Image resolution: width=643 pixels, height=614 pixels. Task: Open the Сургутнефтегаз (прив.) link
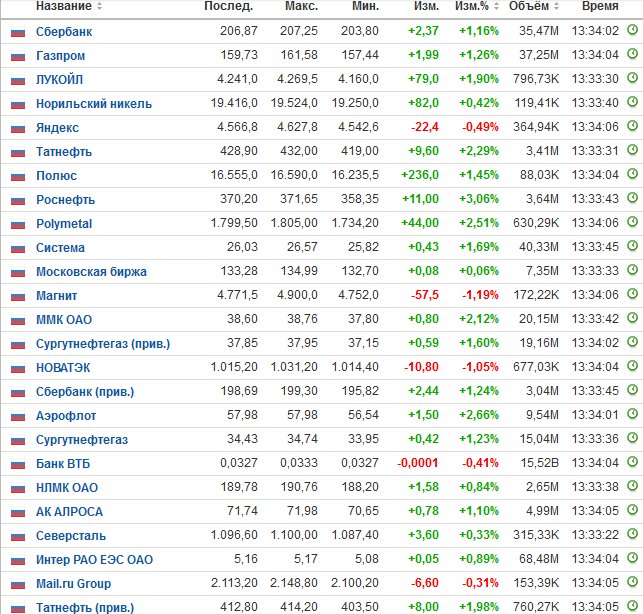103,344
